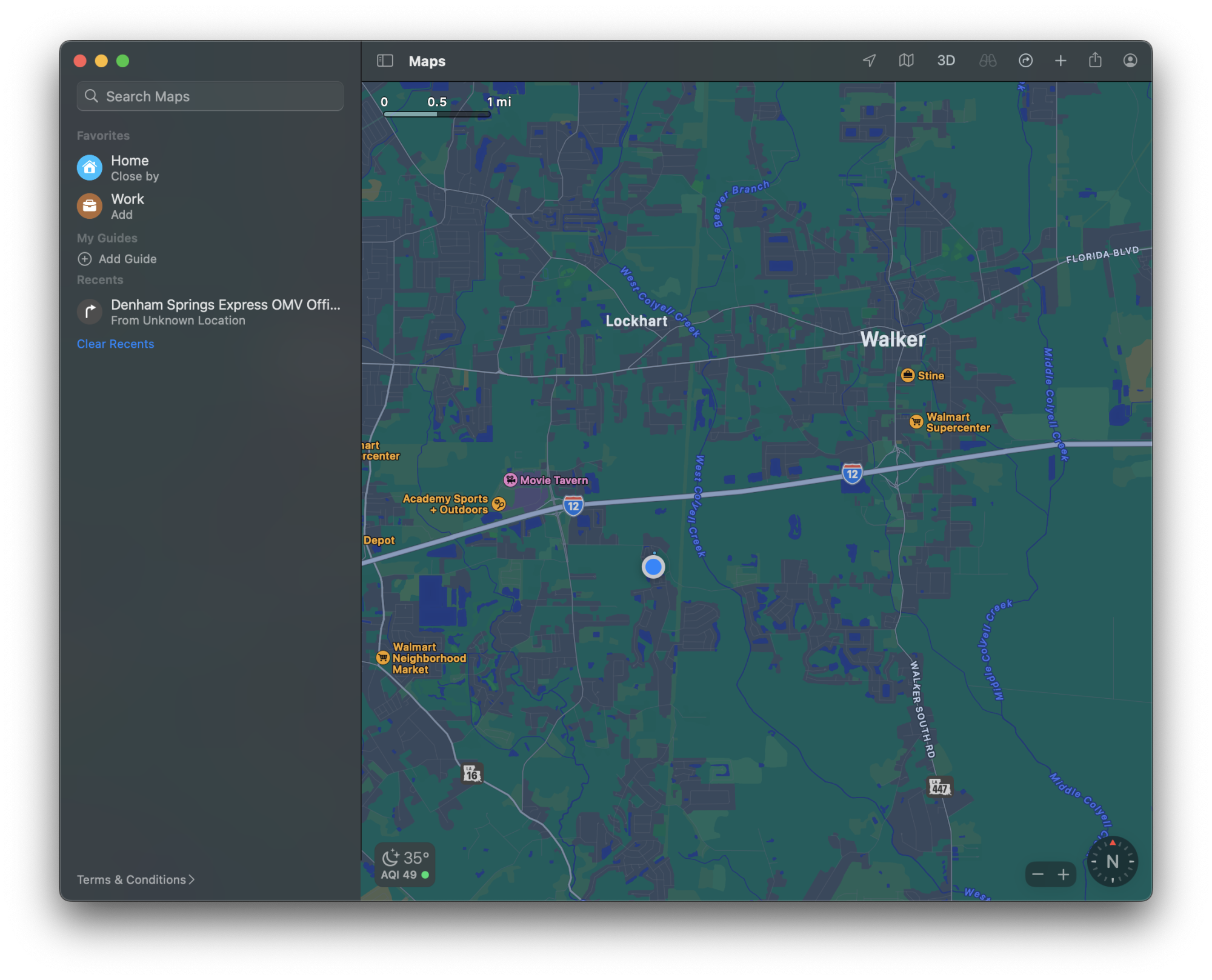
Task: Zoom out with the minus button
Action: coord(1037,874)
